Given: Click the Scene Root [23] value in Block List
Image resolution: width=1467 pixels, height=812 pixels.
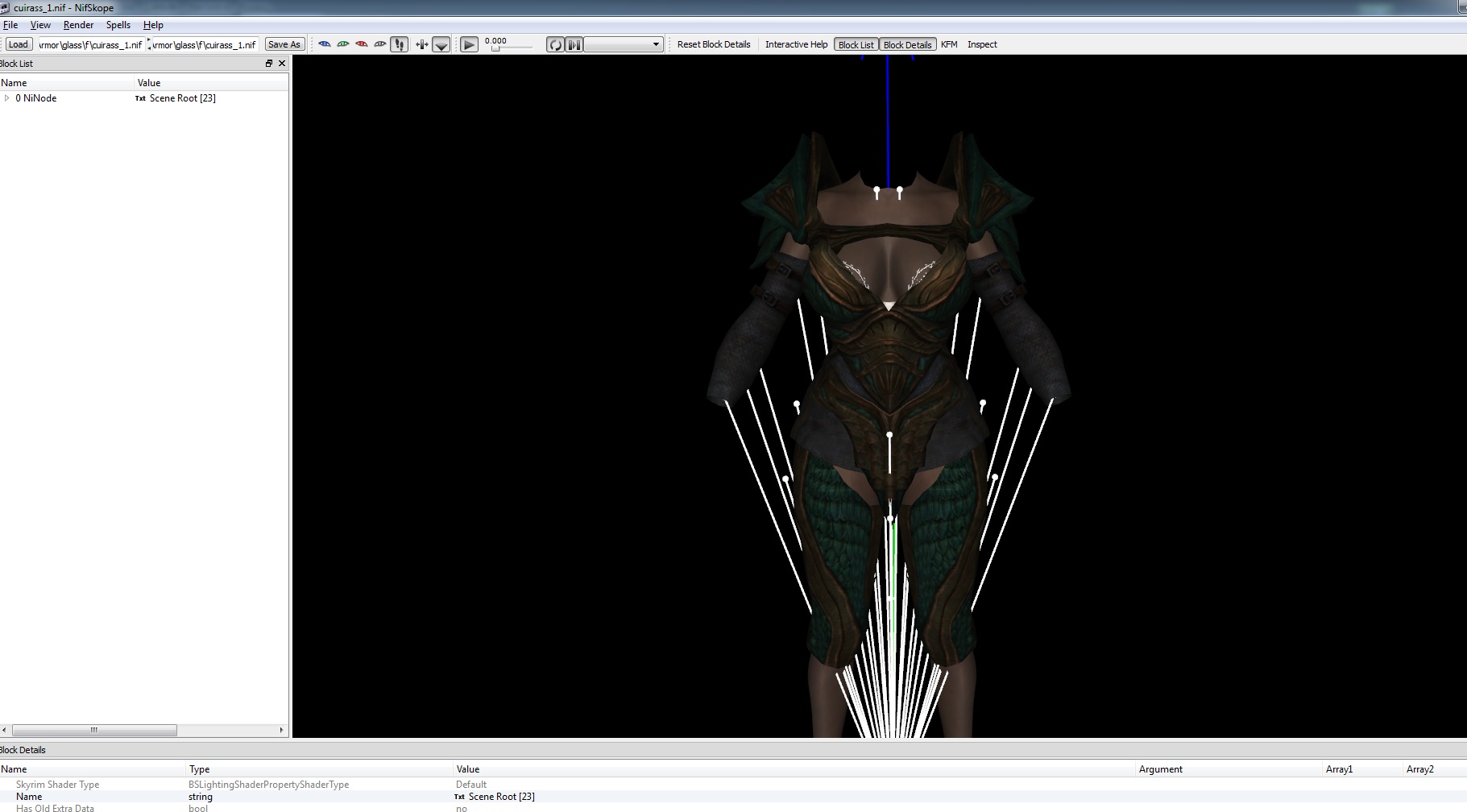Looking at the screenshot, I should [182, 98].
